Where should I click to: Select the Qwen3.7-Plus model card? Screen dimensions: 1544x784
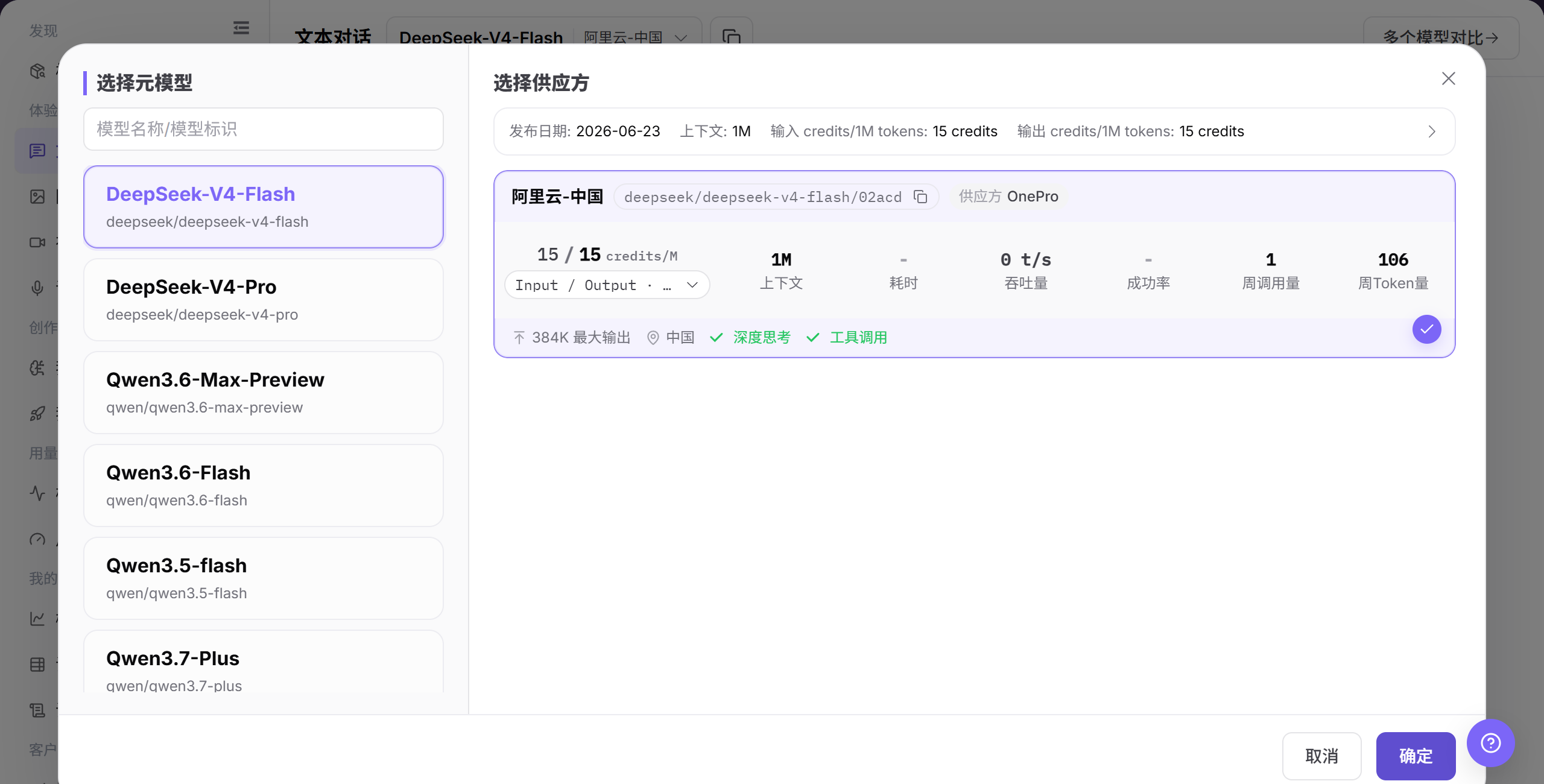[x=264, y=662]
